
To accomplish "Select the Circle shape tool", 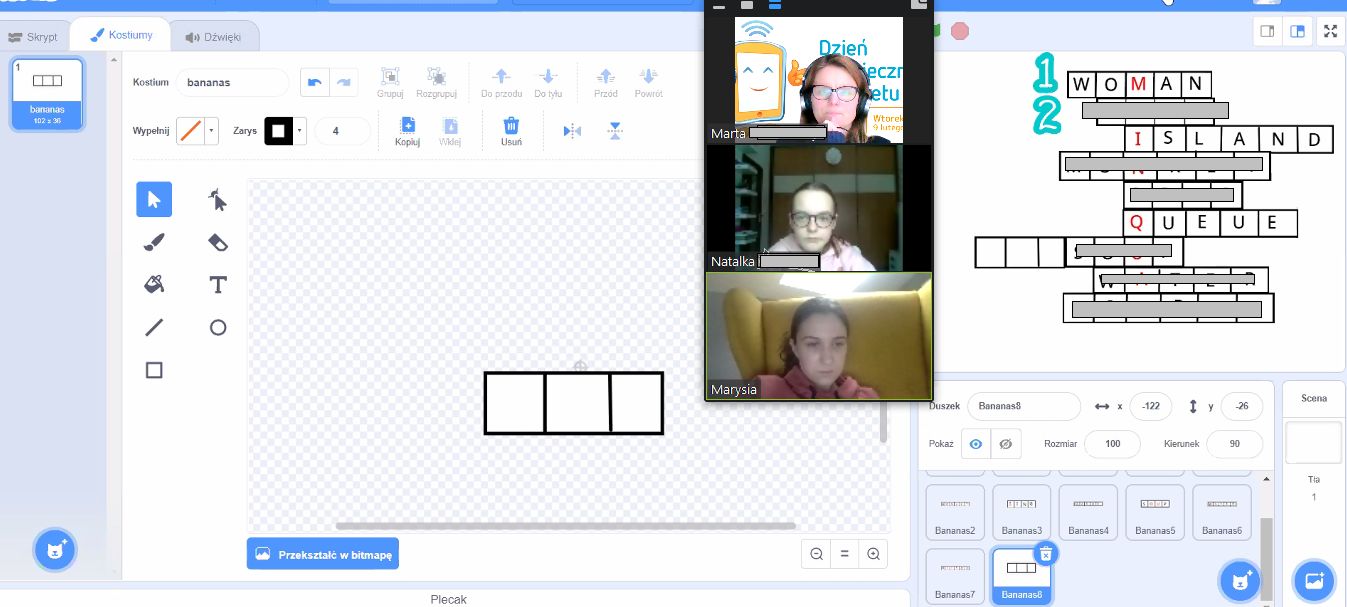I will pos(218,327).
